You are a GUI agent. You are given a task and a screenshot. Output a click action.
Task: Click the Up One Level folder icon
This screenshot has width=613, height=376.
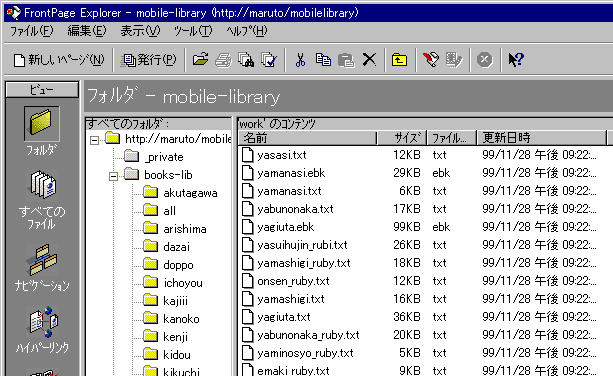click(x=399, y=60)
